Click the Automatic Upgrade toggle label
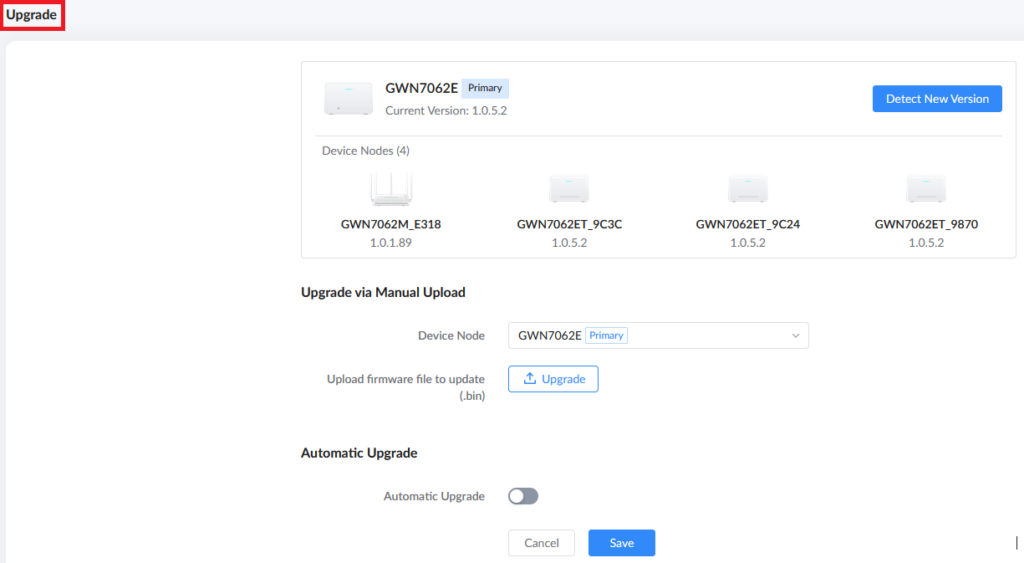The height and width of the screenshot is (563, 1024). point(434,496)
